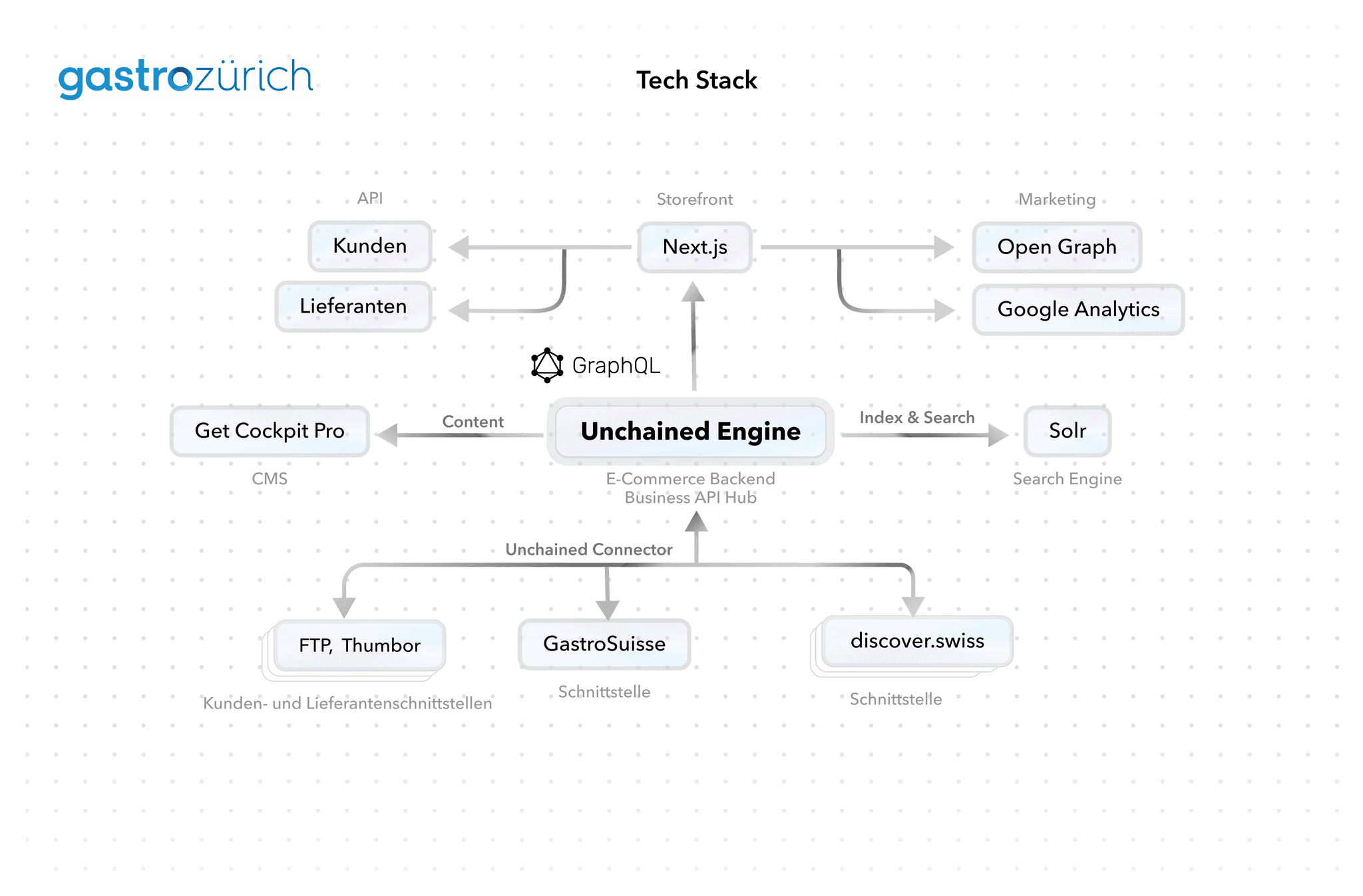The width and height of the screenshot is (1363, 896).
Task: Click the GraphQL hexagon logo icon
Action: pyautogui.click(x=547, y=365)
